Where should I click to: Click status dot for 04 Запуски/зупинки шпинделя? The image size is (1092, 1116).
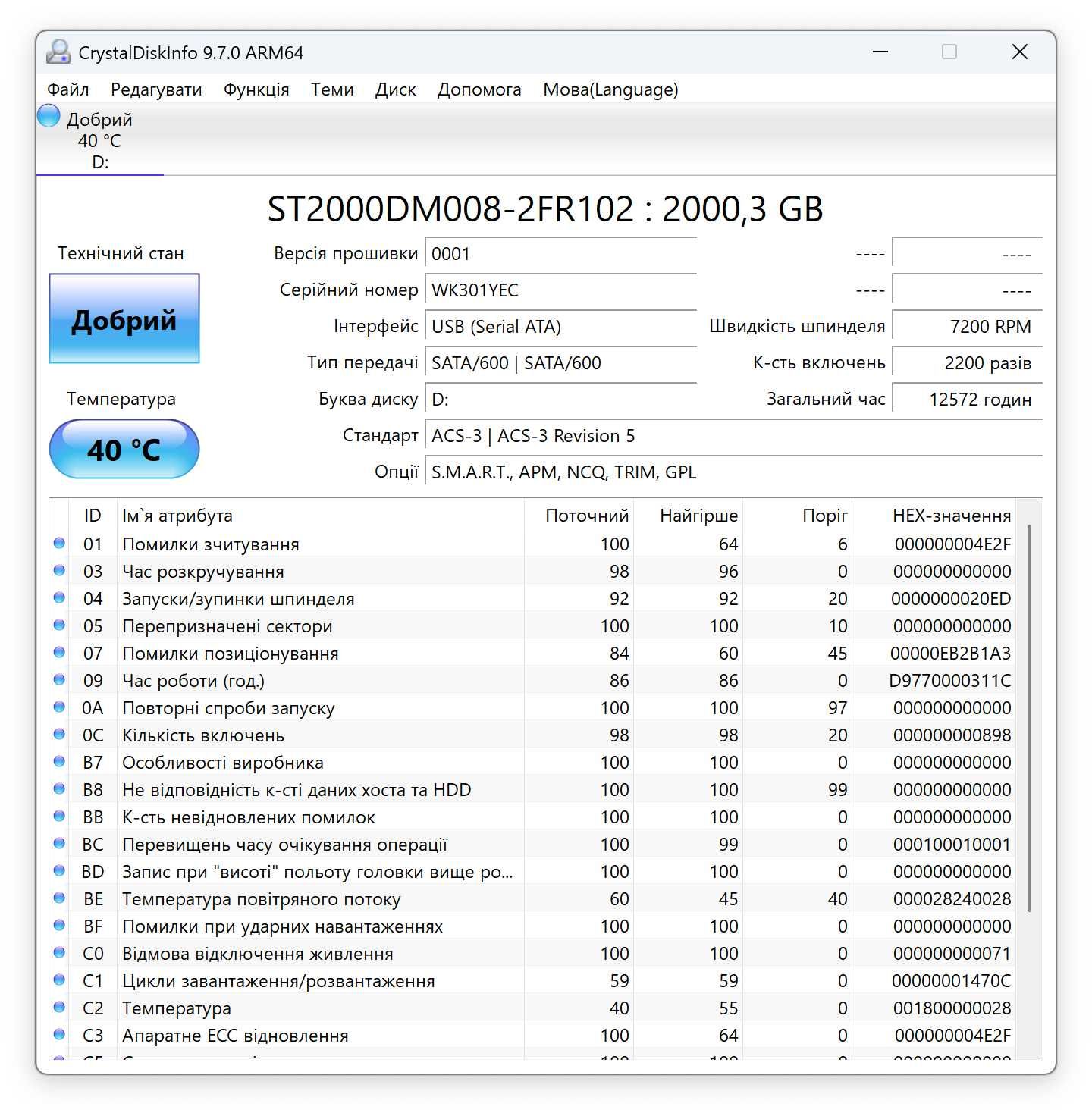point(59,597)
